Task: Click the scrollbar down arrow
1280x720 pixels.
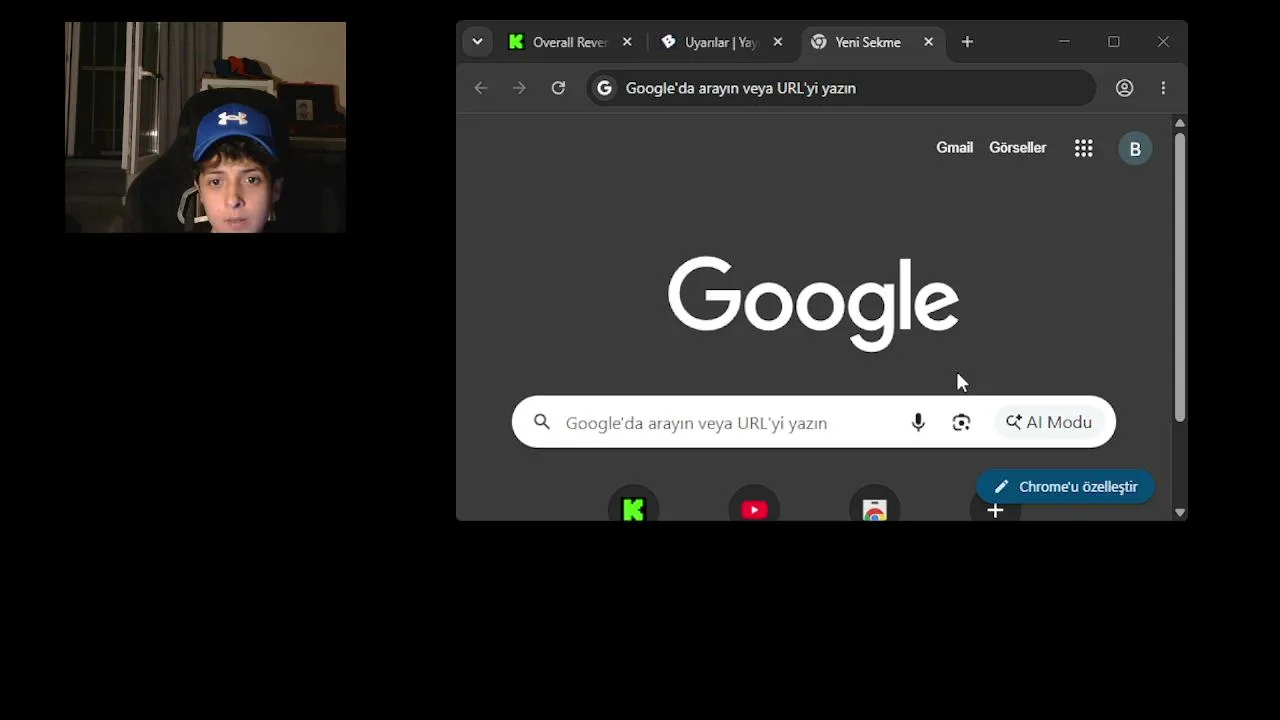Action: click(x=1180, y=512)
